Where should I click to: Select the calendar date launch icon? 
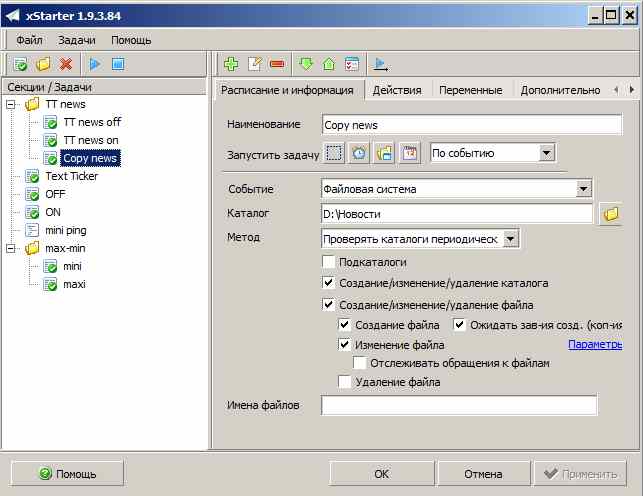coord(410,153)
